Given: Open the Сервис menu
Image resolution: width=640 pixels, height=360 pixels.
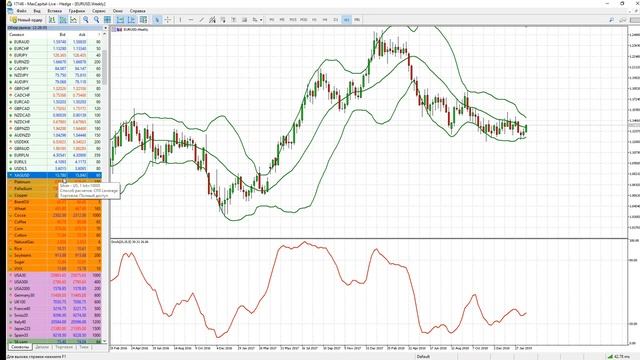Looking at the screenshot, I should pyautogui.click(x=98, y=11).
